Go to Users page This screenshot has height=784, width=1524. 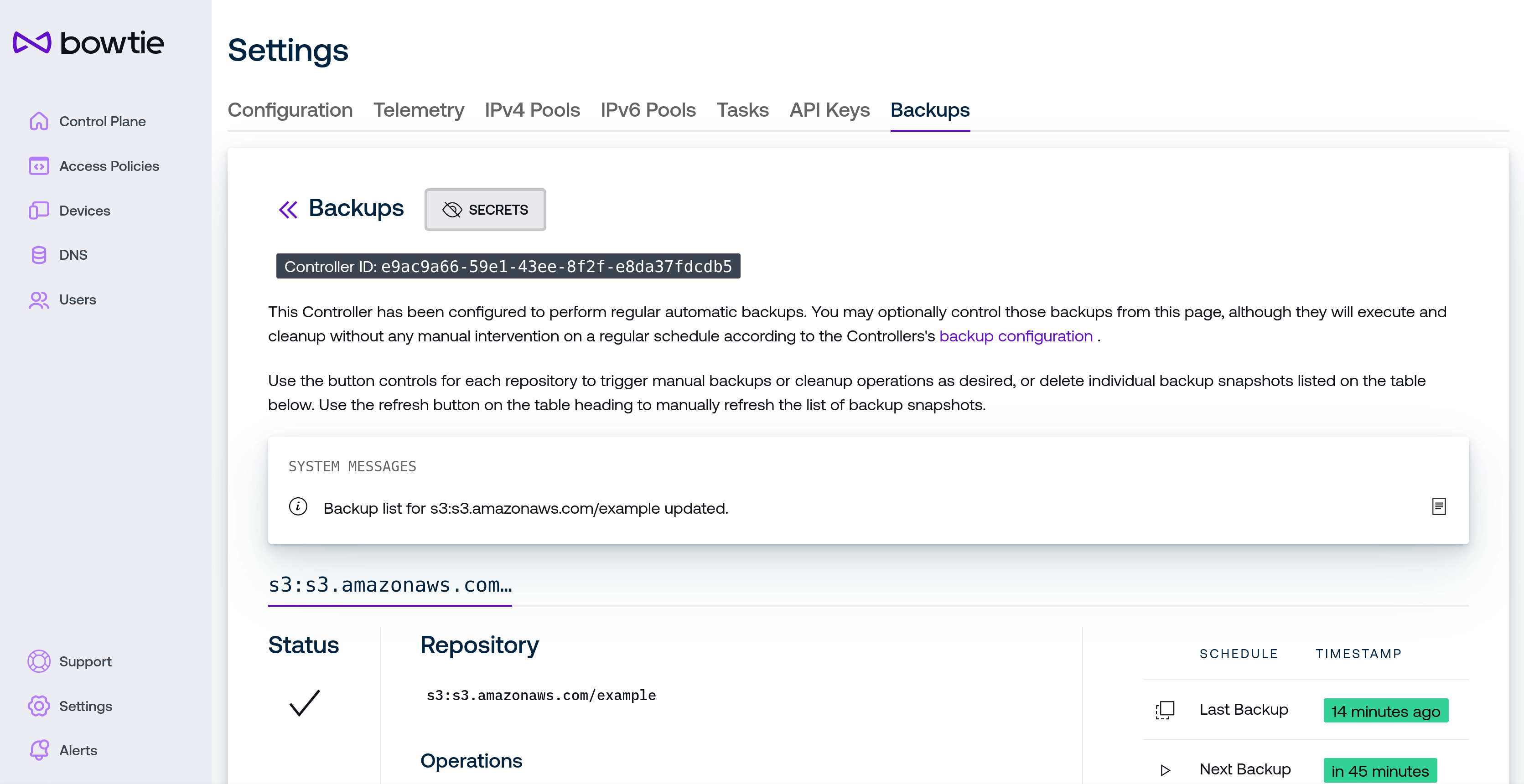(78, 300)
